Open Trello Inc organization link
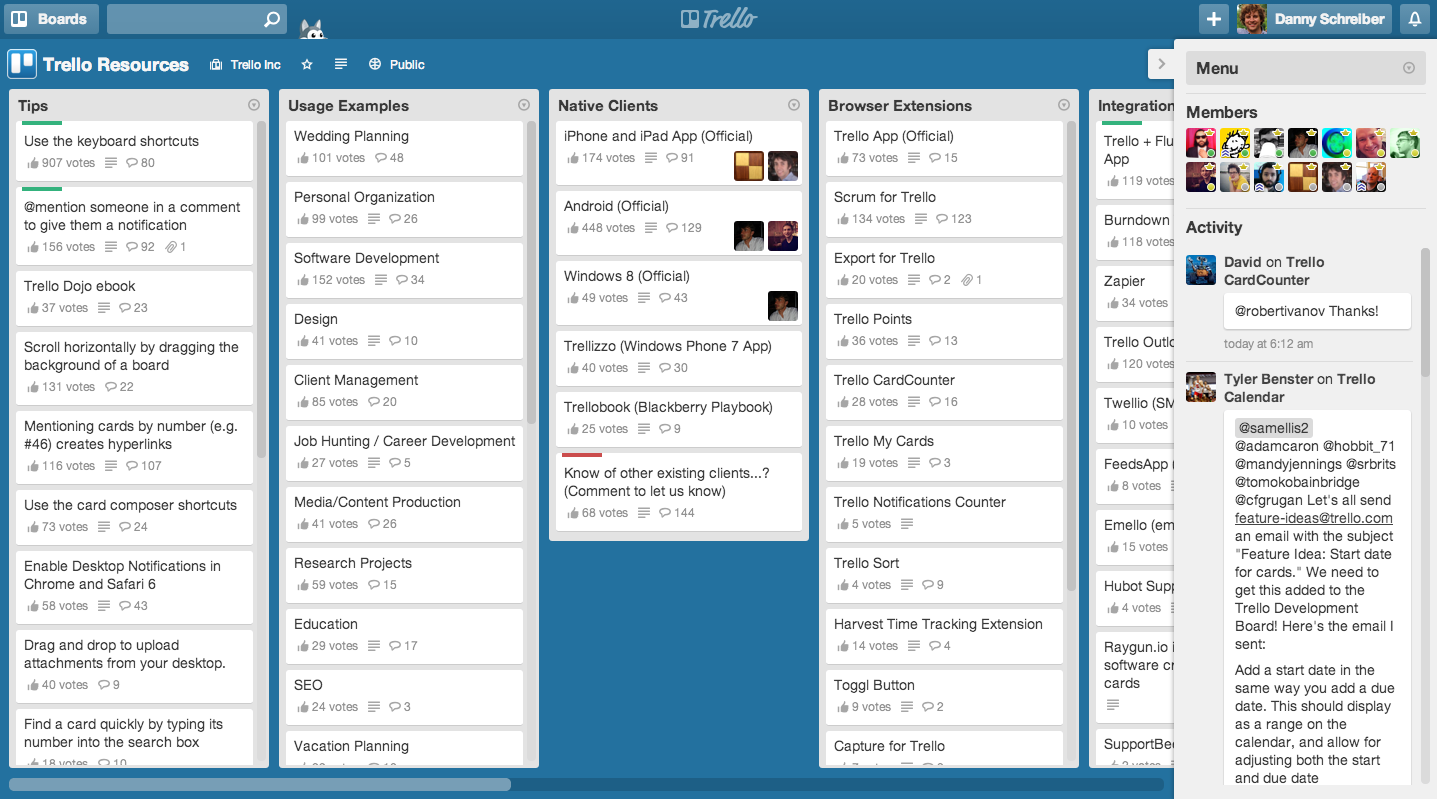The width and height of the screenshot is (1437, 799). 245,65
